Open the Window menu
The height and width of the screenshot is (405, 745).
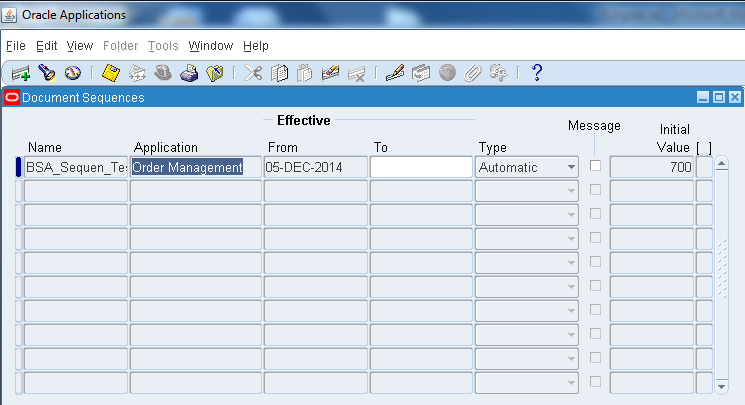click(x=210, y=46)
